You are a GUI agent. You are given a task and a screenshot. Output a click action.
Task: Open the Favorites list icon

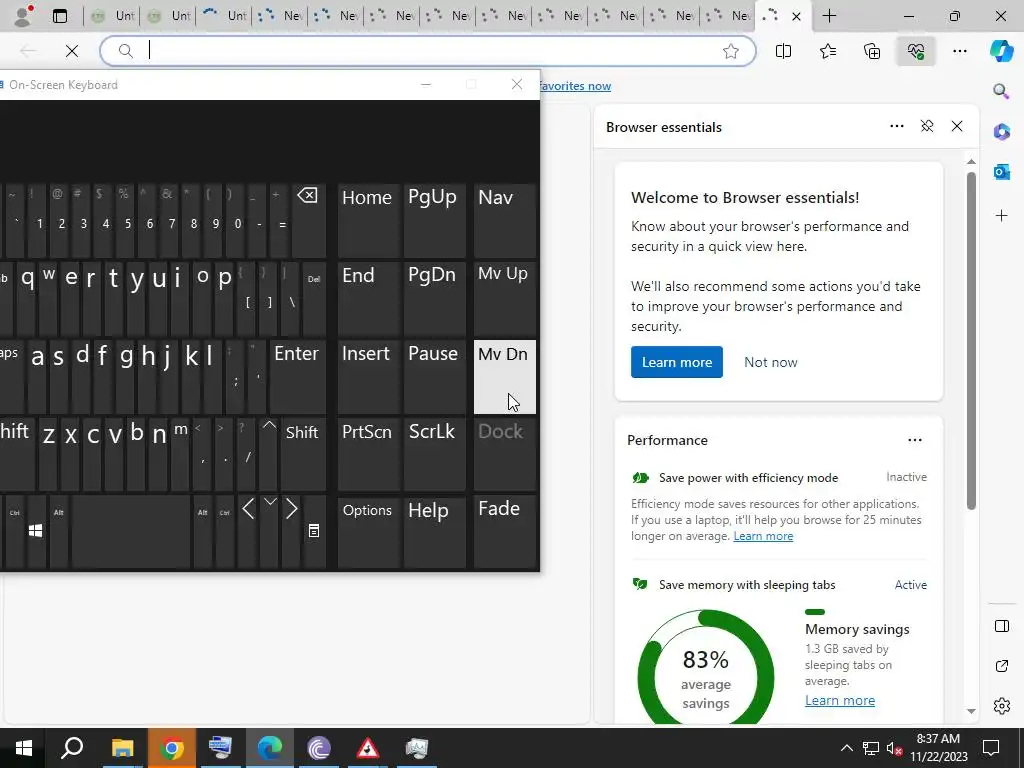(x=827, y=51)
